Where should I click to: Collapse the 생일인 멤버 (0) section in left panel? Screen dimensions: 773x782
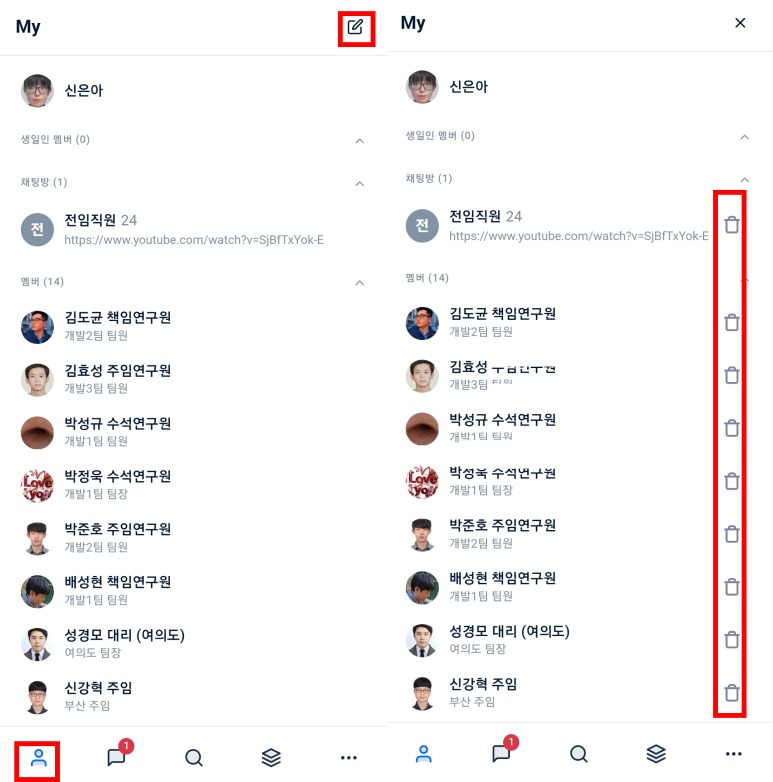tap(360, 141)
